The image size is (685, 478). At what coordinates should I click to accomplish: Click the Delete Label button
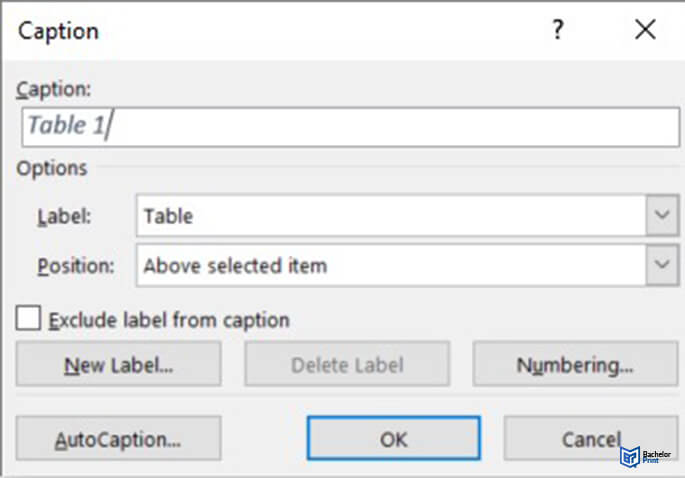click(x=347, y=364)
